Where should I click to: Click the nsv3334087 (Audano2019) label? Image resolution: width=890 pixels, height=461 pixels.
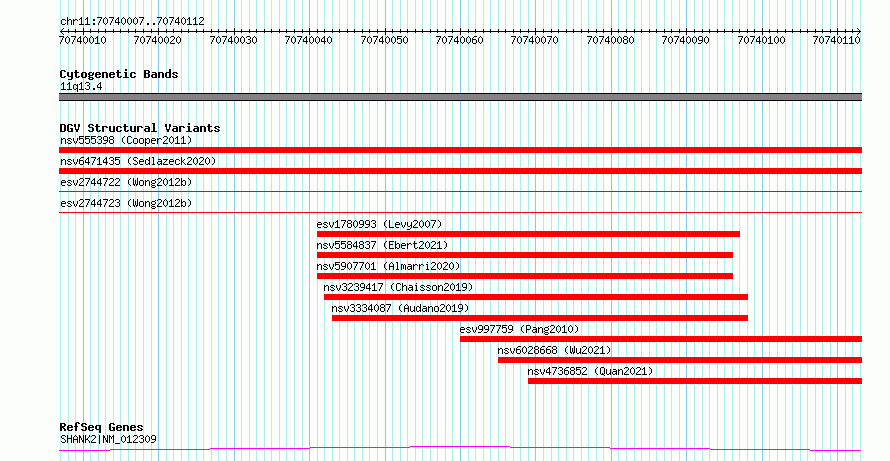(400, 308)
